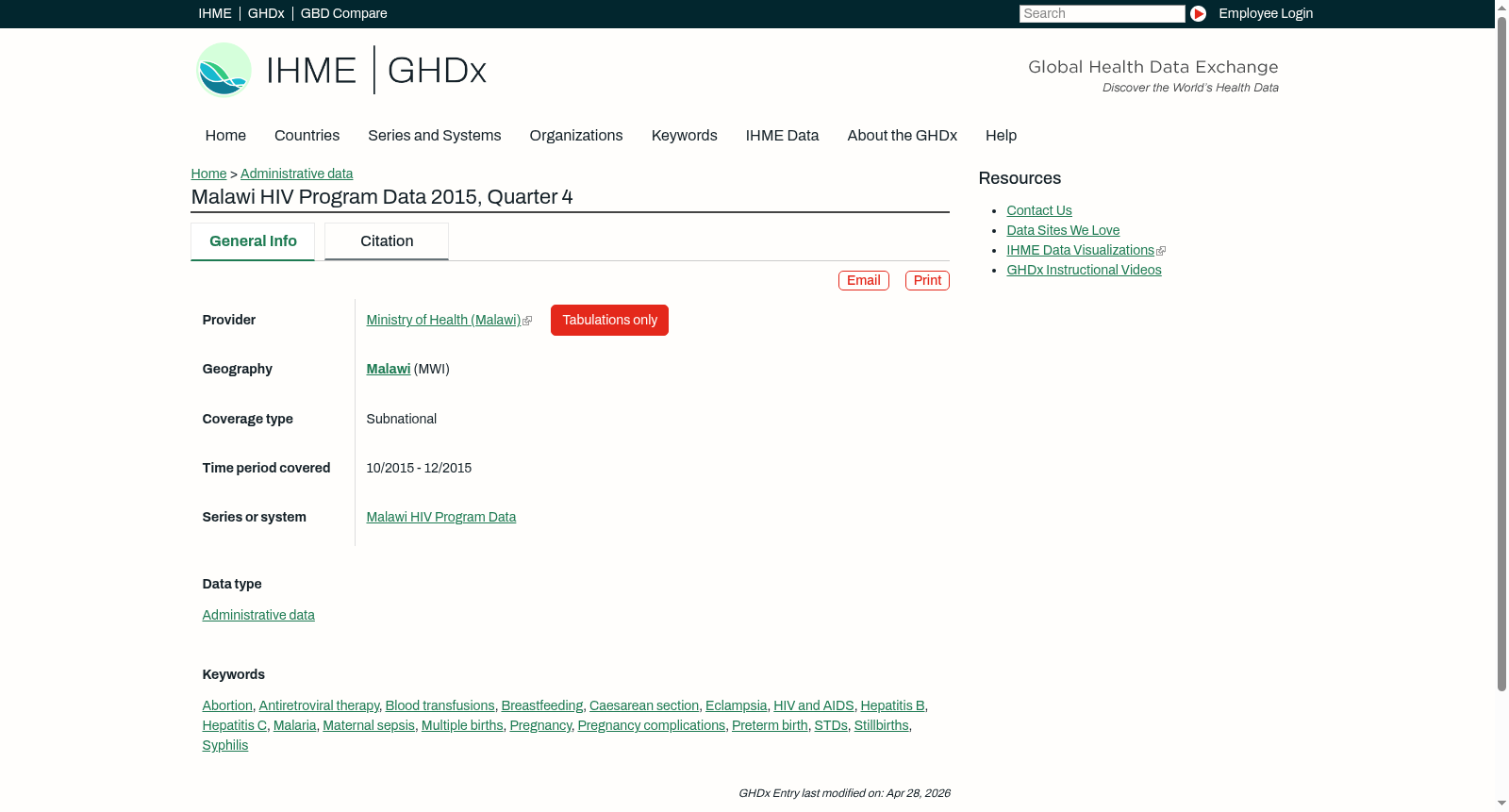This screenshot has width=1509, height=812.
Task: Open the Eclampsia keyword
Action: coord(737,705)
